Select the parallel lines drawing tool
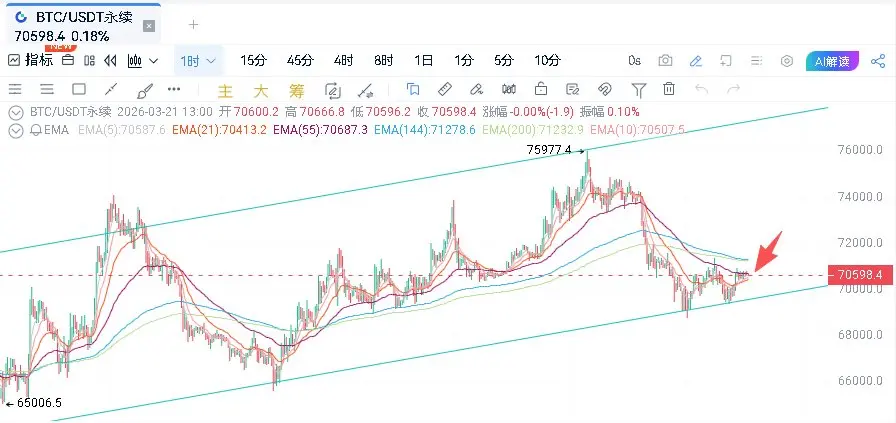896x423 pixels. (x=47, y=89)
